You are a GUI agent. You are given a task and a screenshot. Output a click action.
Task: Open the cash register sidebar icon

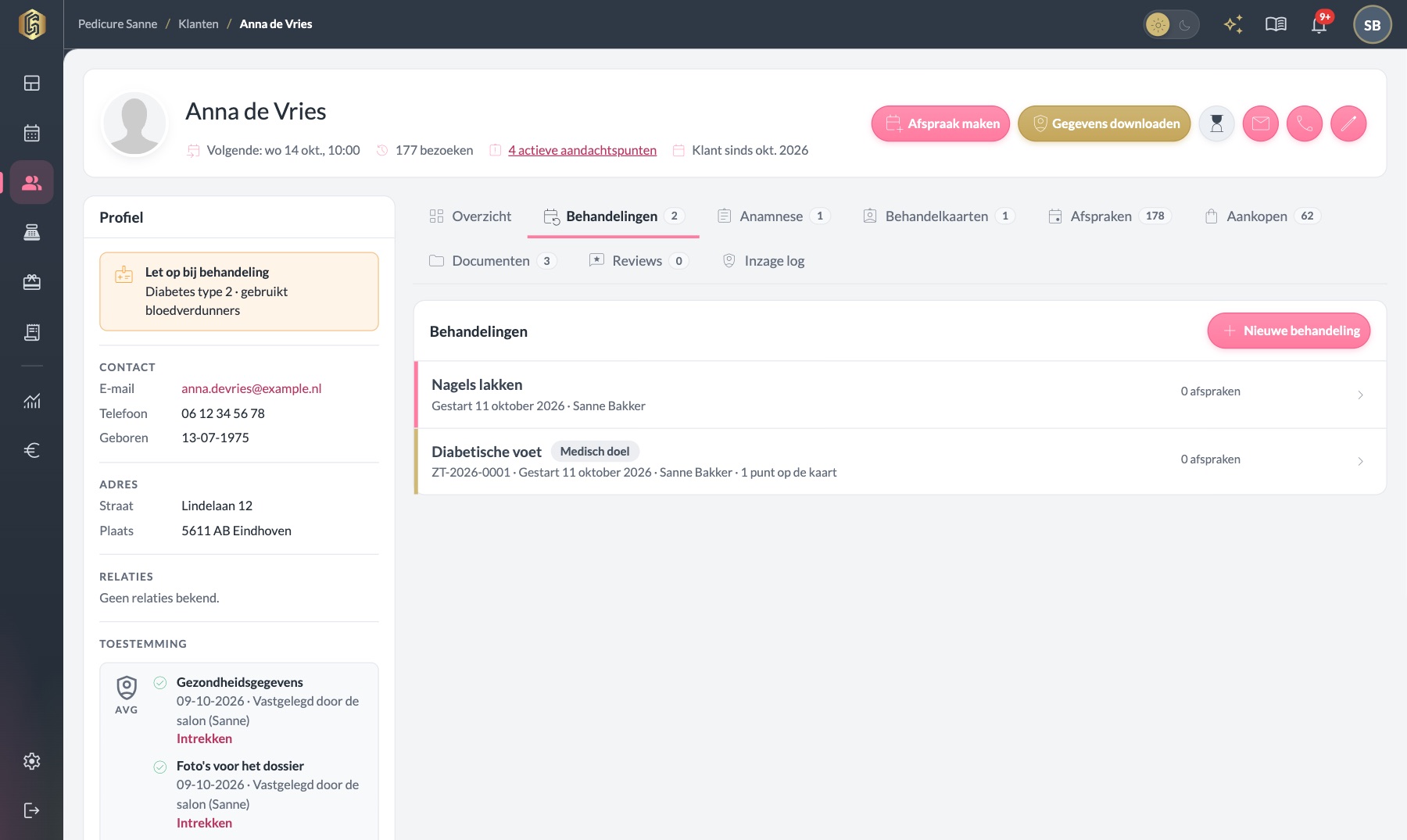click(31, 232)
